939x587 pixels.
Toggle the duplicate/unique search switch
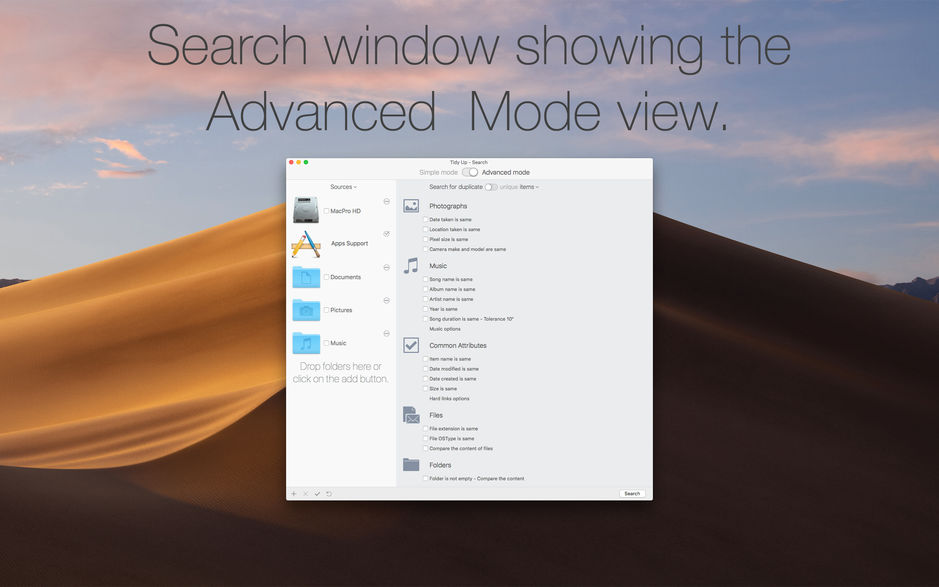pos(491,187)
